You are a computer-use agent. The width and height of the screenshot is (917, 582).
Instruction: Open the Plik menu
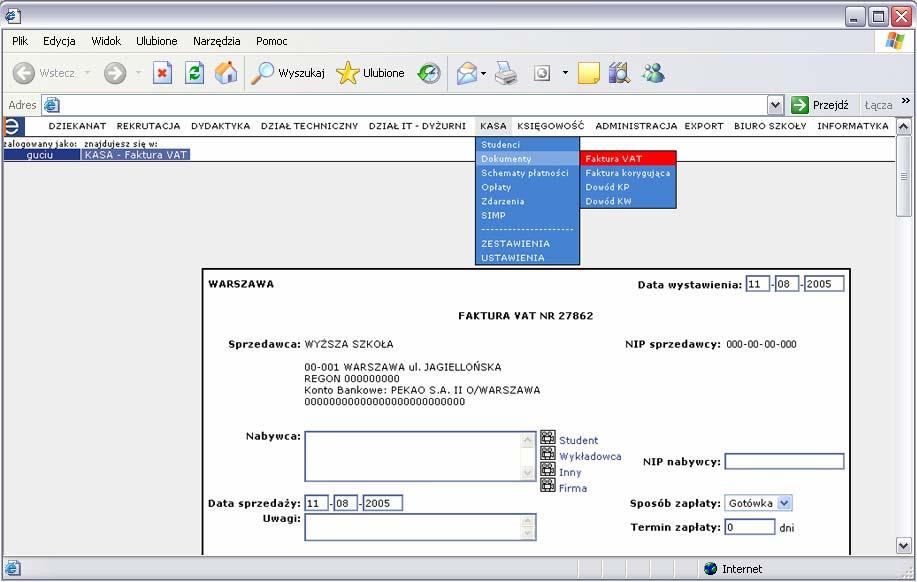[x=20, y=41]
